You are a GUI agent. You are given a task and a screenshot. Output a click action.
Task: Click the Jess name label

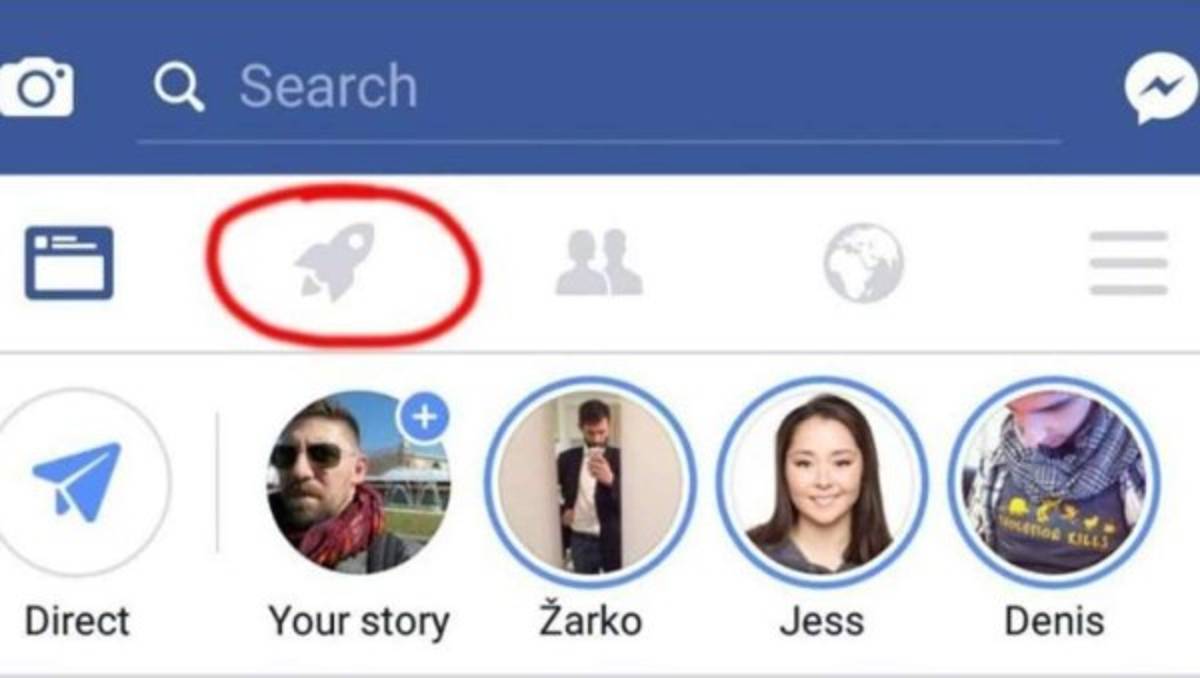point(822,621)
